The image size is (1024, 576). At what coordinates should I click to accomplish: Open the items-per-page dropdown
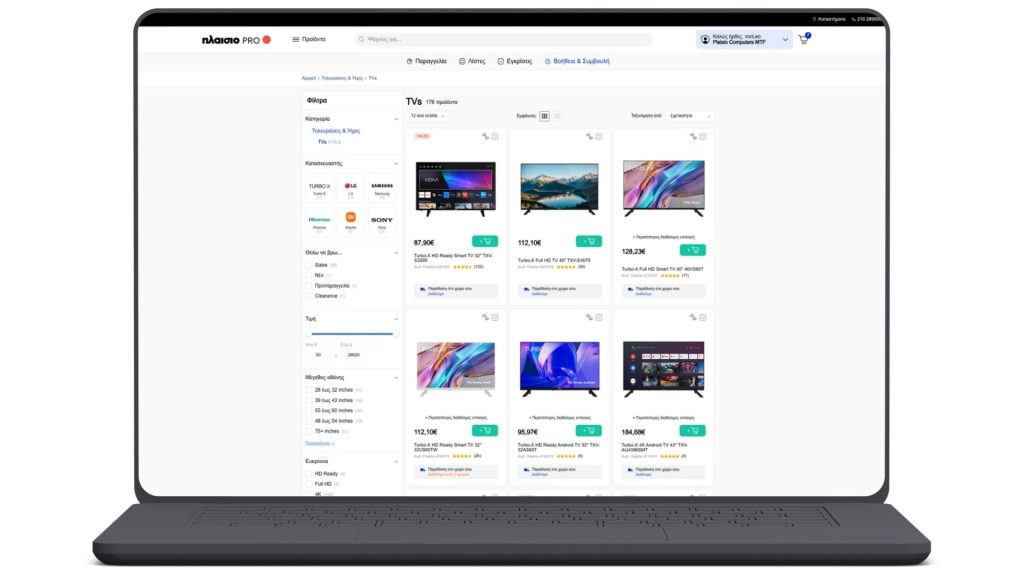tap(427, 116)
